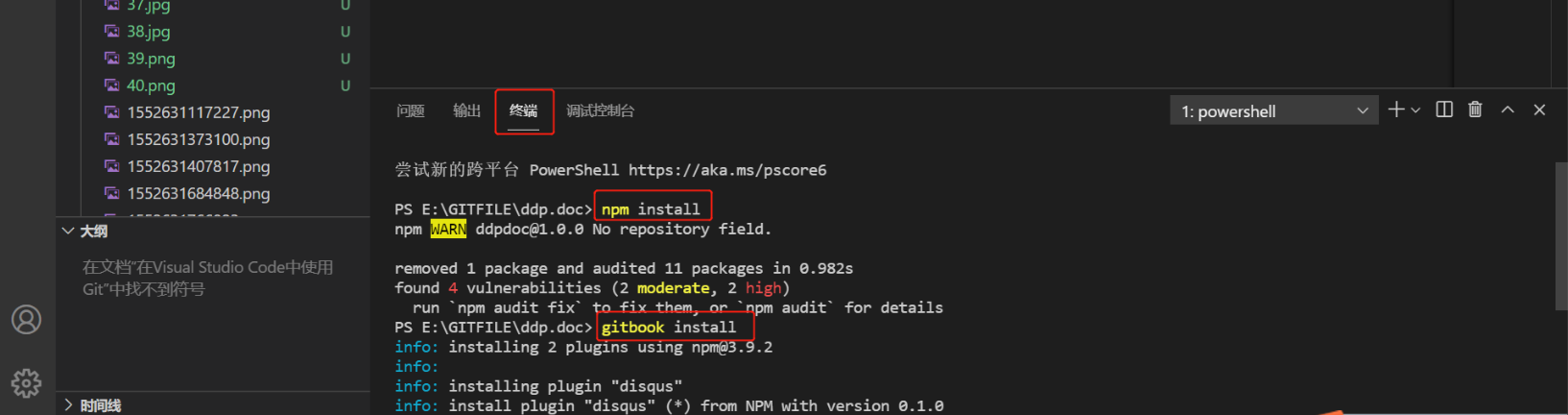Viewport: 1568px width, 415px height.
Task: Open the 调试控制台 debug console tab
Action: click(x=600, y=111)
